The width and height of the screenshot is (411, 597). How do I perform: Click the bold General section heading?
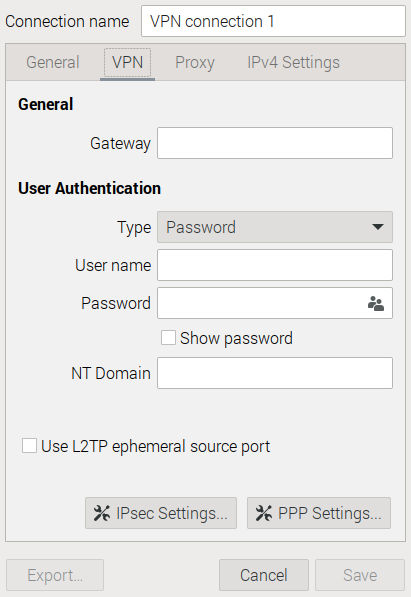46,104
